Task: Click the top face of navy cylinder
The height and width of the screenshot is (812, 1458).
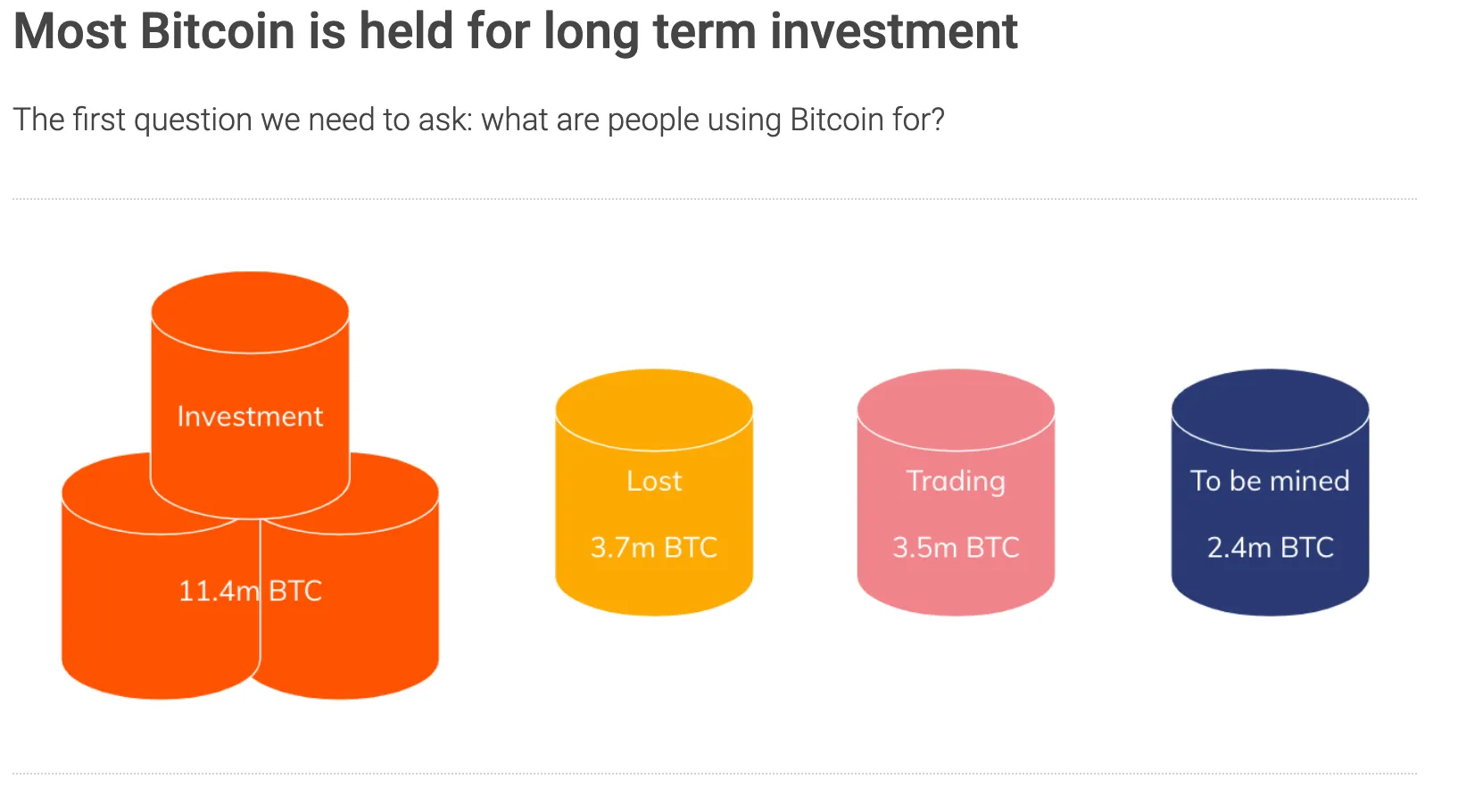Action: (1270, 410)
